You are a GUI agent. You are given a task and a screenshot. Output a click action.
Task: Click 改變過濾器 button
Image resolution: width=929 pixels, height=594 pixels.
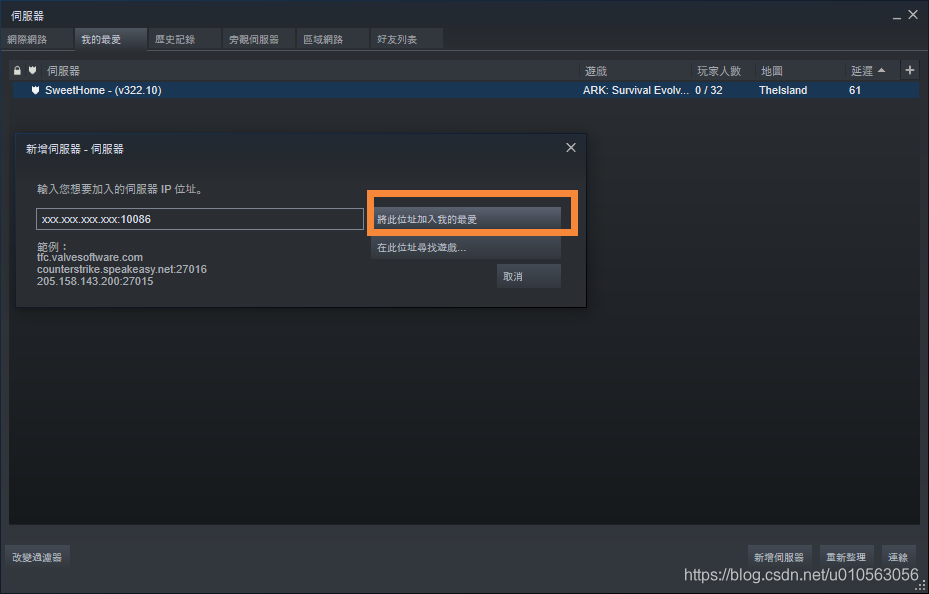(x=37, y=557)
